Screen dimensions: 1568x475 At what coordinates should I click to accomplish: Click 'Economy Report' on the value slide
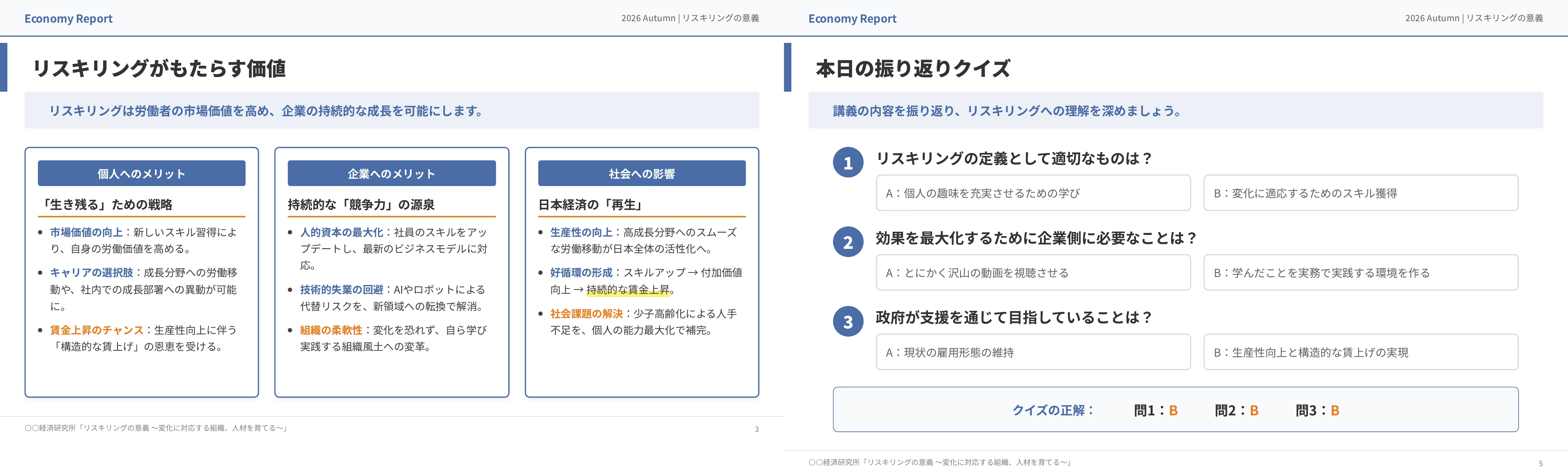tap(68, 19)
